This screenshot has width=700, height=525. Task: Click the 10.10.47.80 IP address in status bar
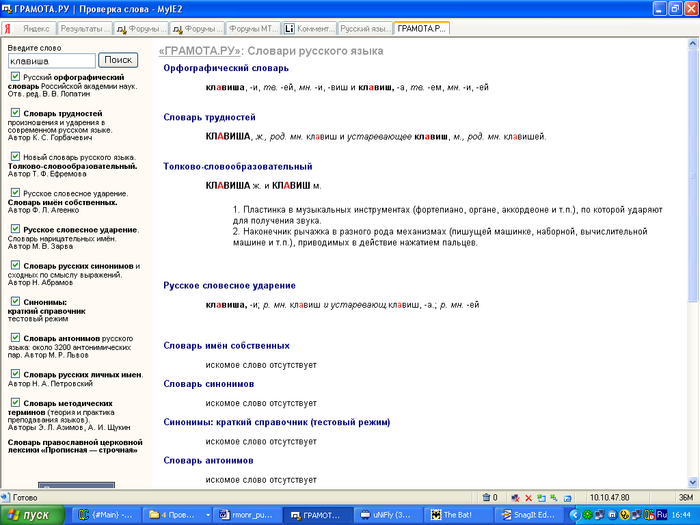(609, 498)
